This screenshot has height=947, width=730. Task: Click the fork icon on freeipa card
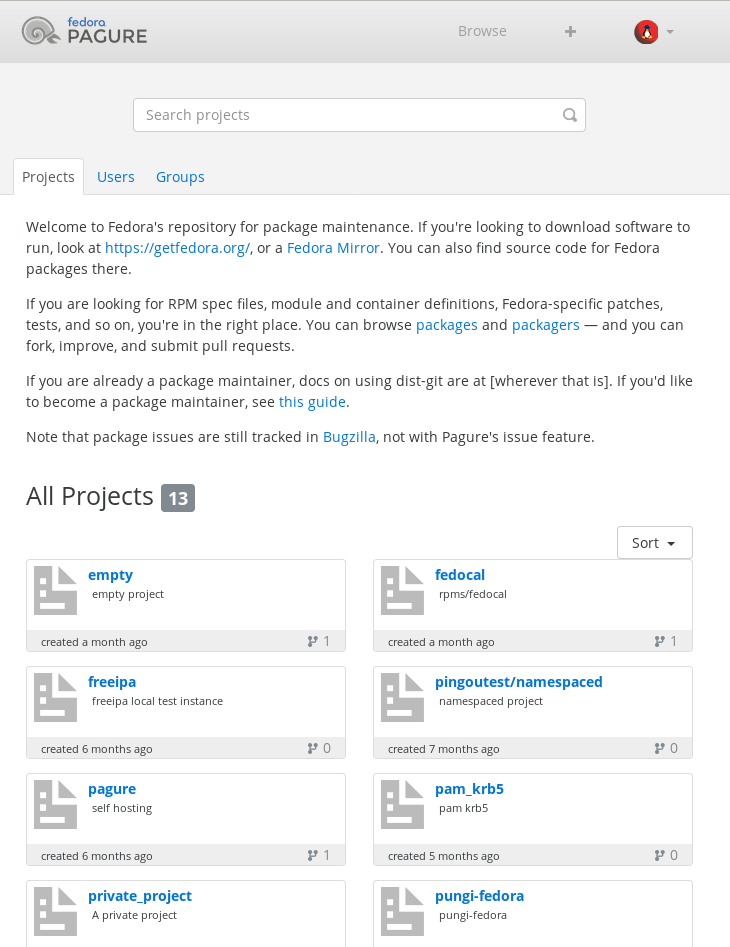tap(312, 748)
